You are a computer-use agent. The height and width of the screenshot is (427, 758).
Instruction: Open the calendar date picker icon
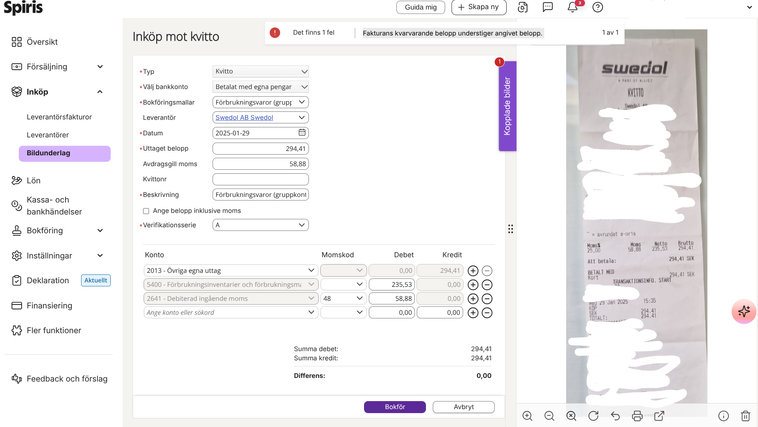302,133
